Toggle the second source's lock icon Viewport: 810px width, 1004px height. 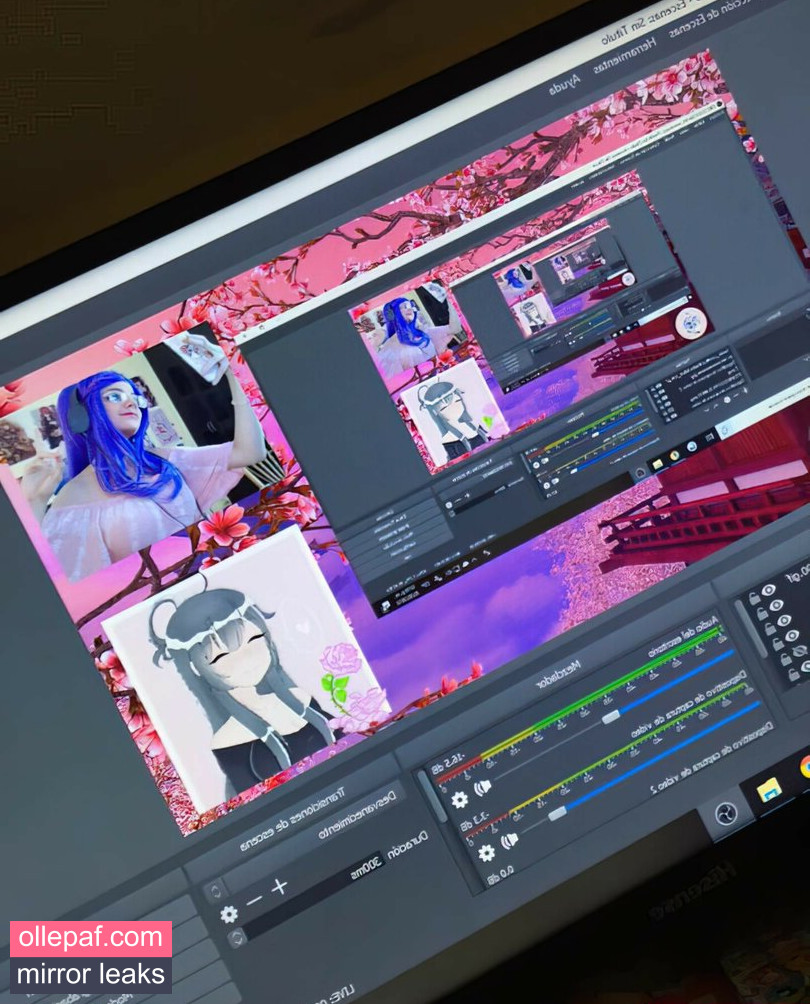pos(763,613)
